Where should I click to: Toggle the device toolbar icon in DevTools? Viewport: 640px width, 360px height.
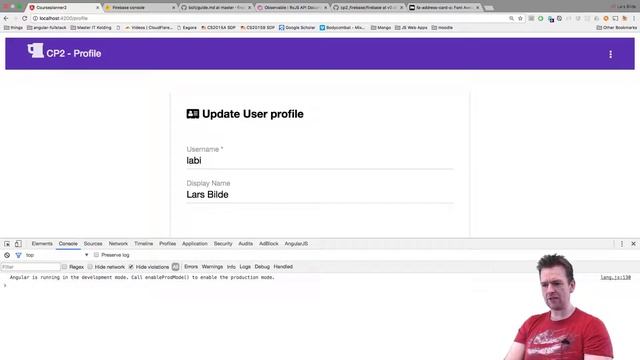coord(18,244)
